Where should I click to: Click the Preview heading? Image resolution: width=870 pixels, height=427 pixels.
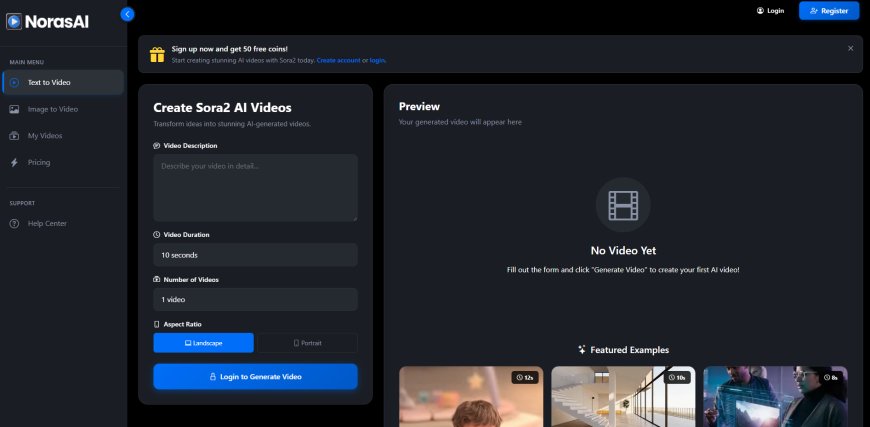(x=419, y=106)
